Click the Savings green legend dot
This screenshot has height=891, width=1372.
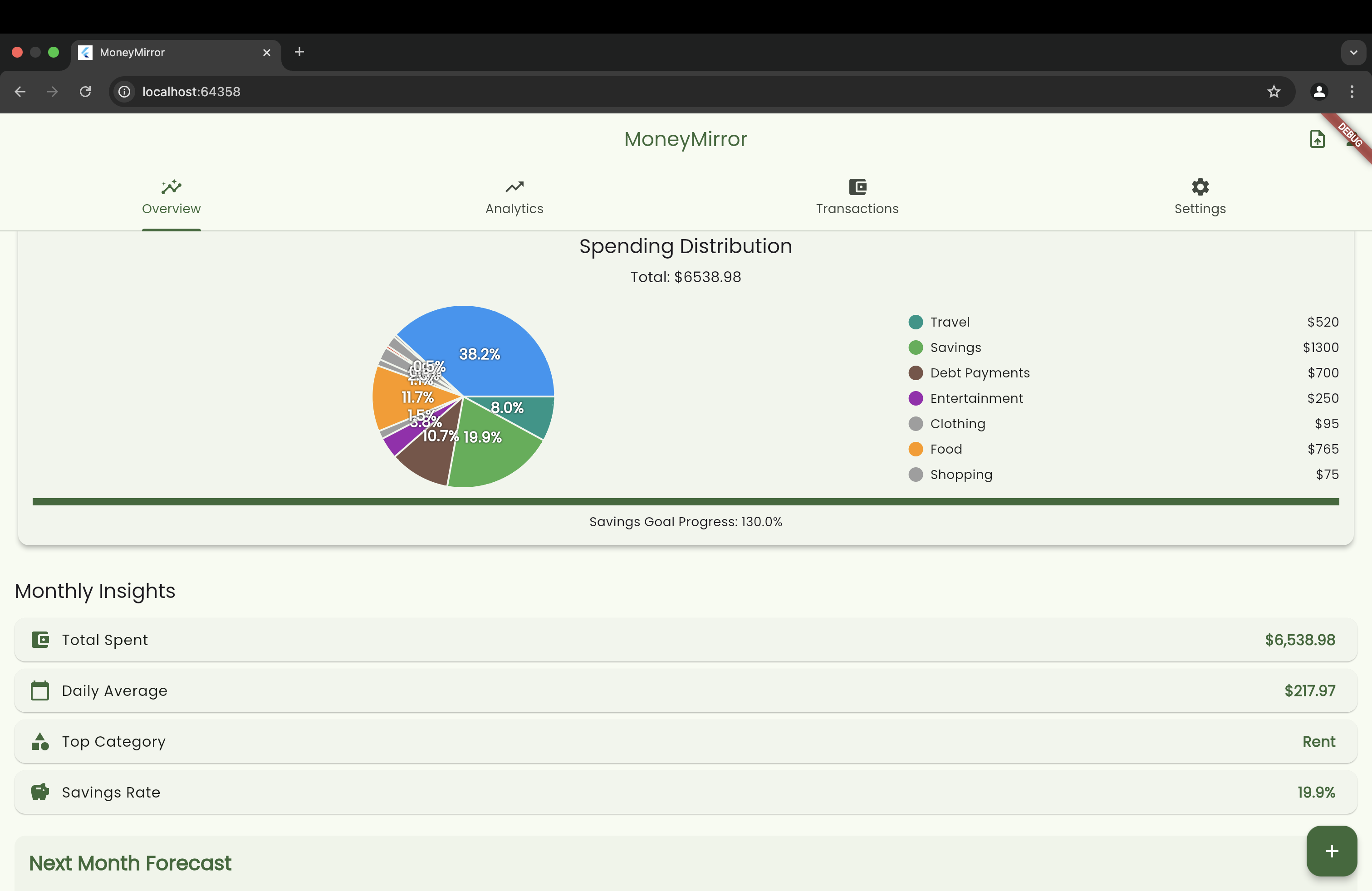(x=916, y=348)
